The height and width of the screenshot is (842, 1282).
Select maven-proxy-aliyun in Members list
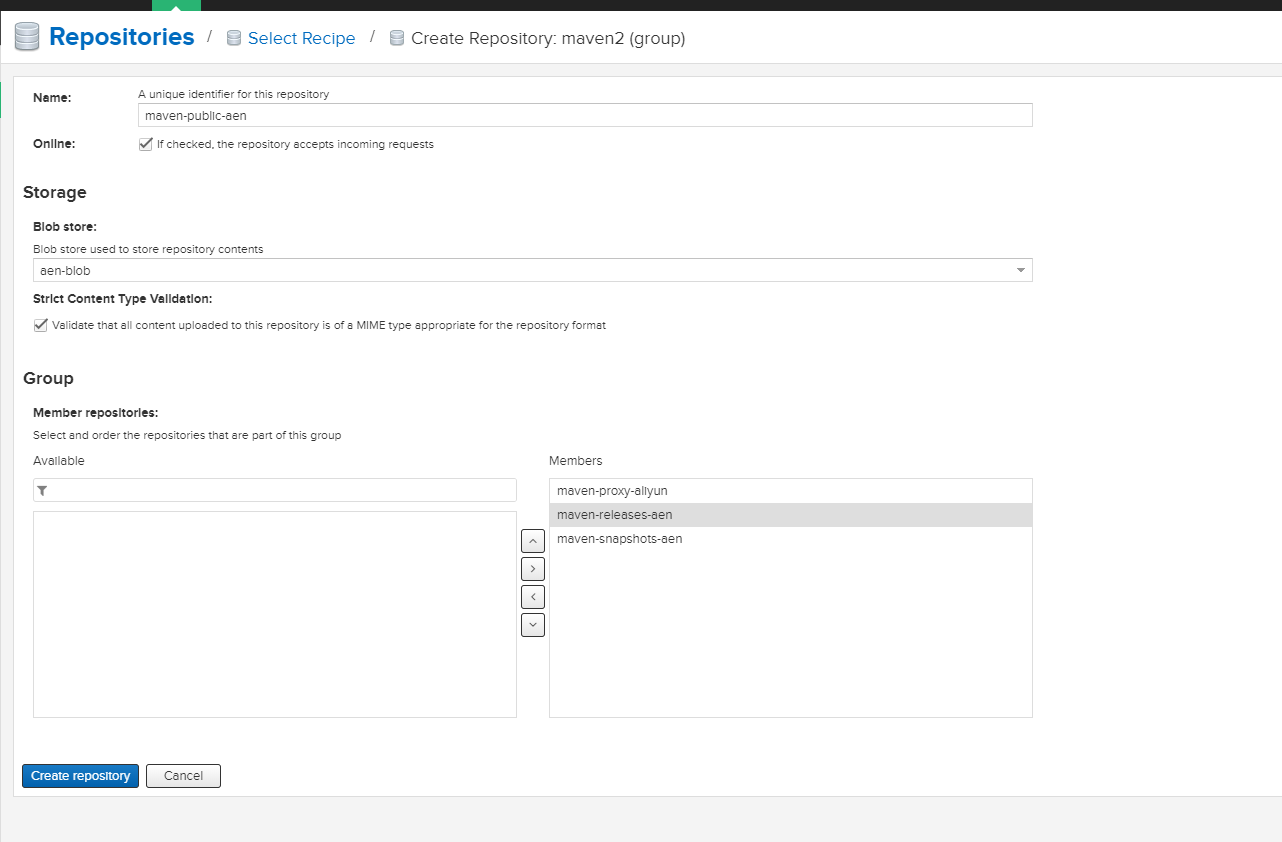(x=612, y=491)
